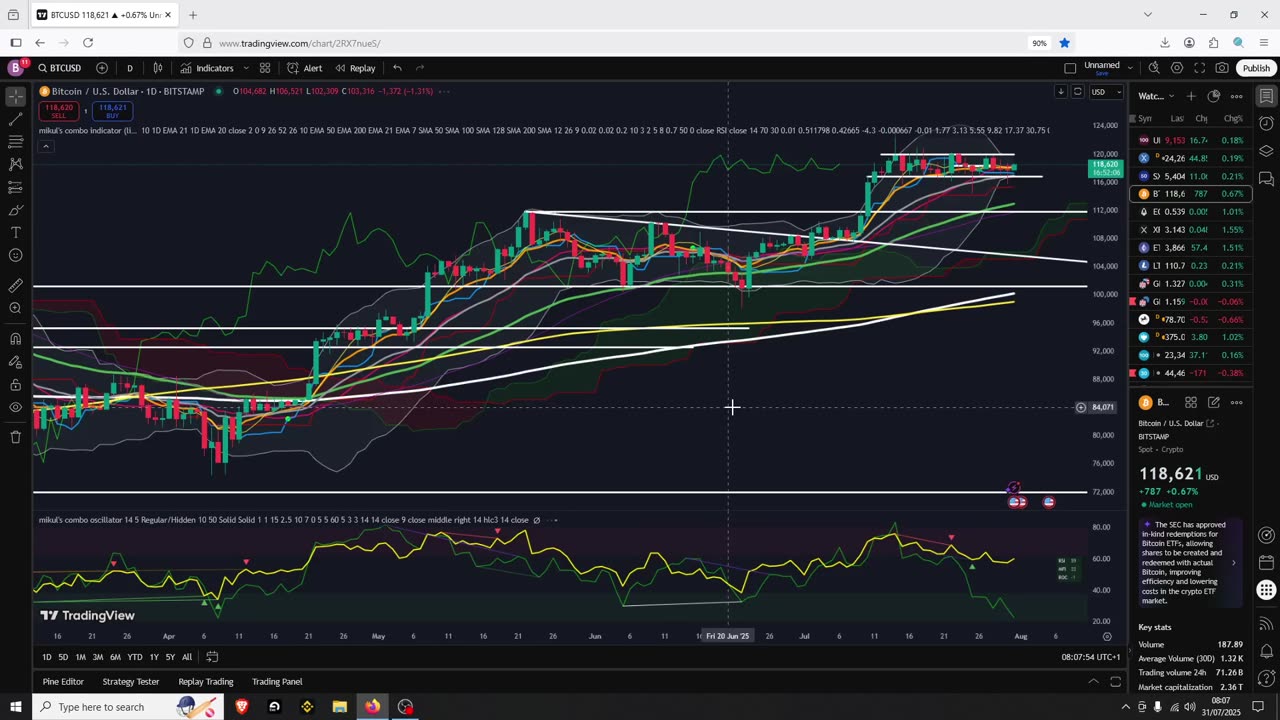Start bar Replay mode
The height and width of the screenshot is (720, 1280).
355,68
